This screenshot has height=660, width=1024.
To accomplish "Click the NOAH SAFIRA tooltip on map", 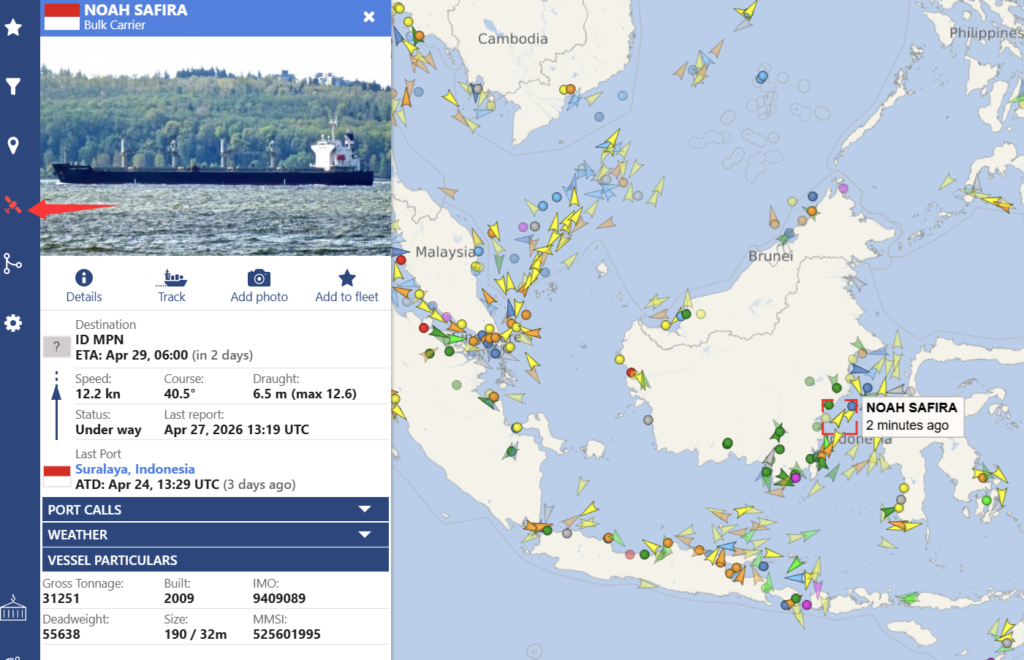I will point(911,416).
